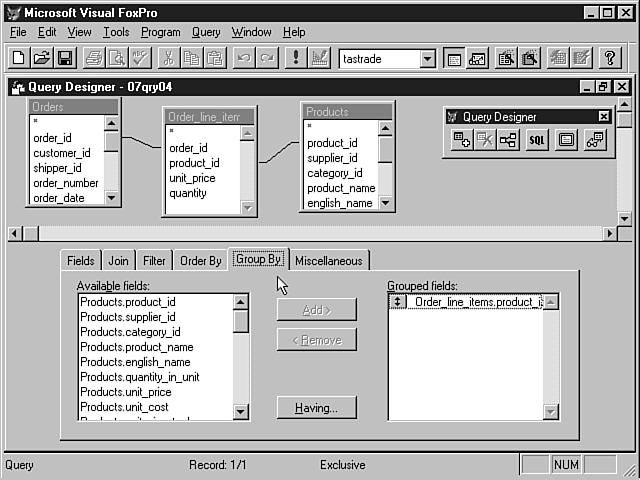Click the Maximize Table View icon in the floating toolbar
Screen dimensions: 640x480
tap(566, 140)
